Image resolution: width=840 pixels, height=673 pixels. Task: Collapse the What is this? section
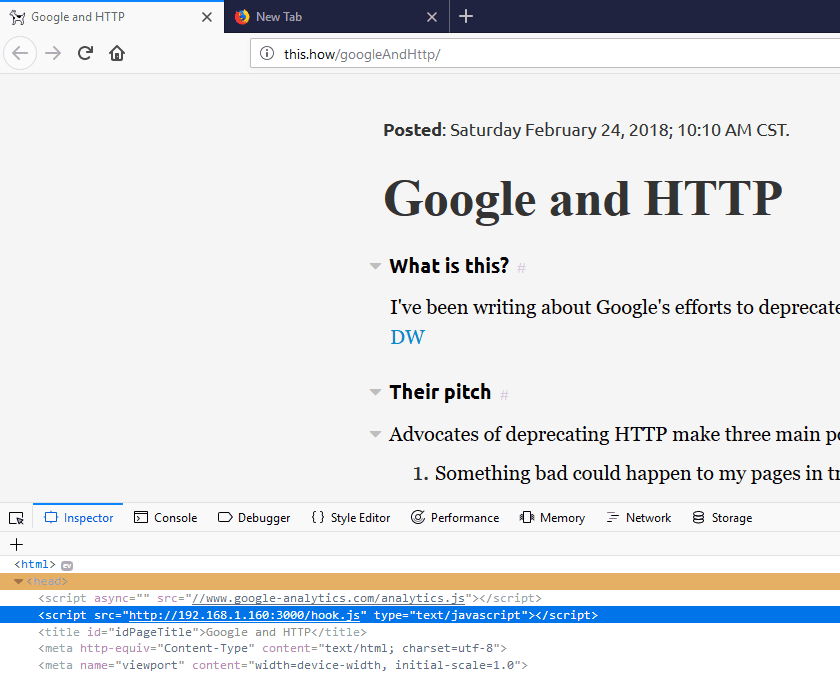tap(376, 266)
